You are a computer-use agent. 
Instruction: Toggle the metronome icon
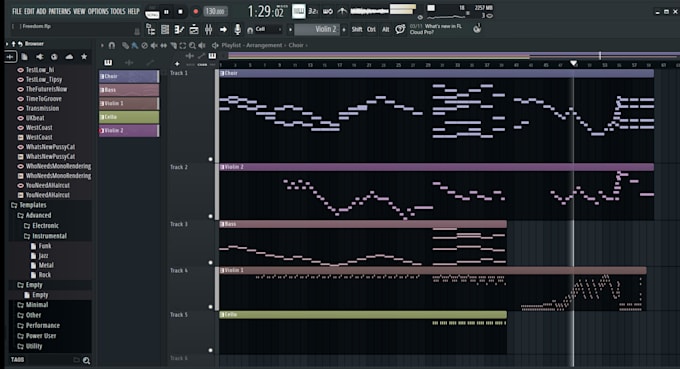(x=342, y=12)
